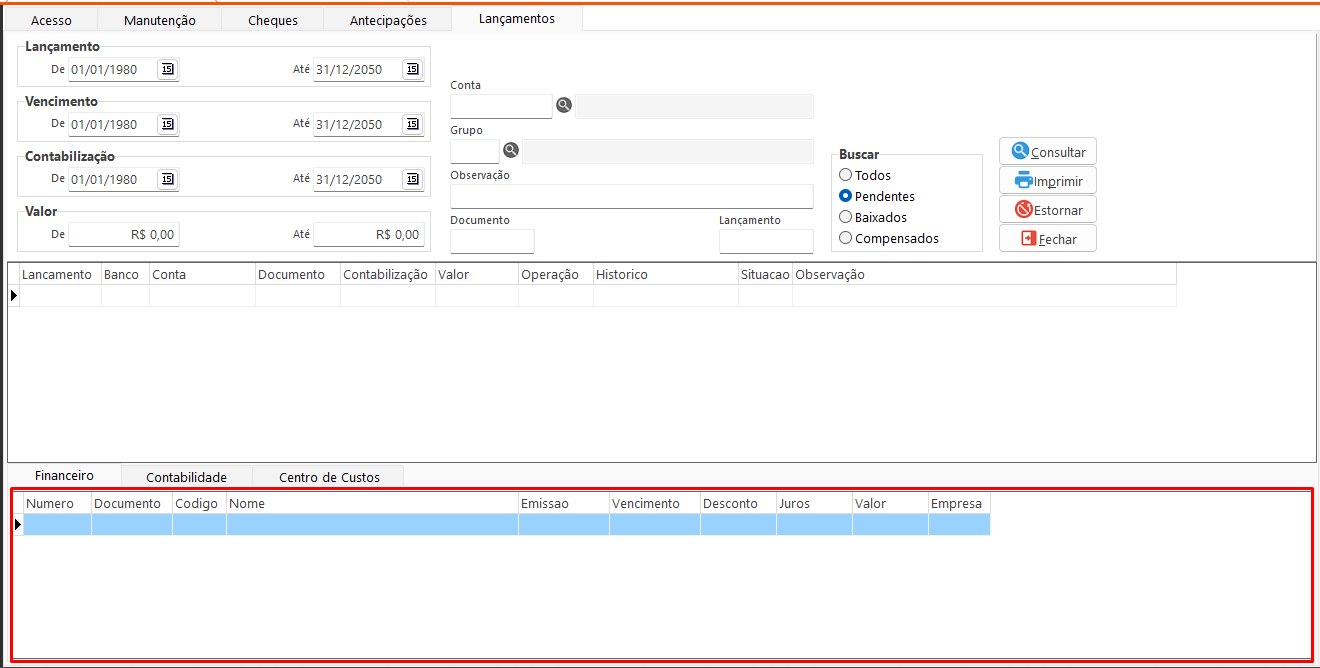Image resolution: width=1320 pixels, height=668 pixels.
Task: Choose the Pendentes search filter
Action: pyautogui.click(x=846, y=197)
